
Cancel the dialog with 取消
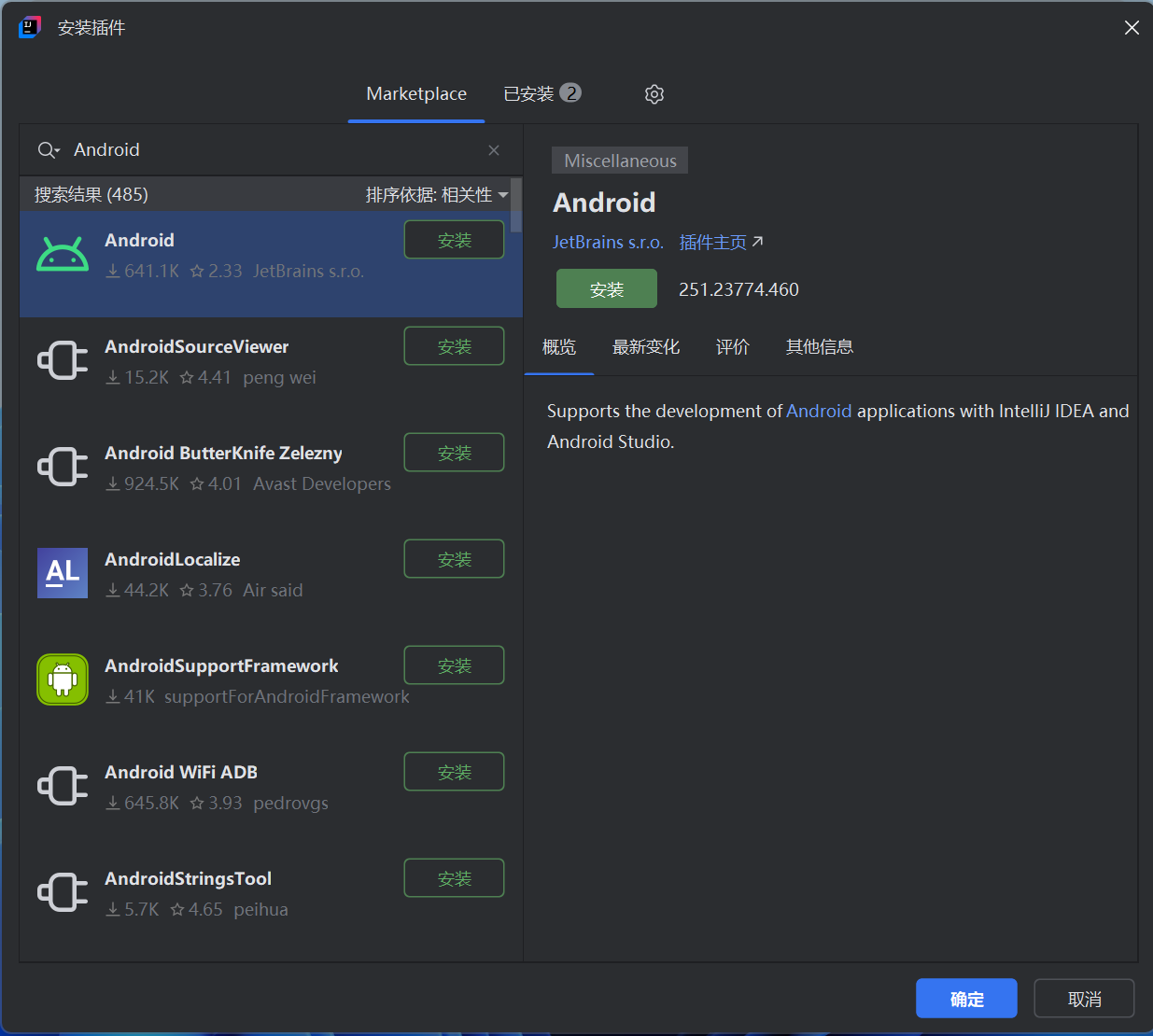coord(1084,999)
